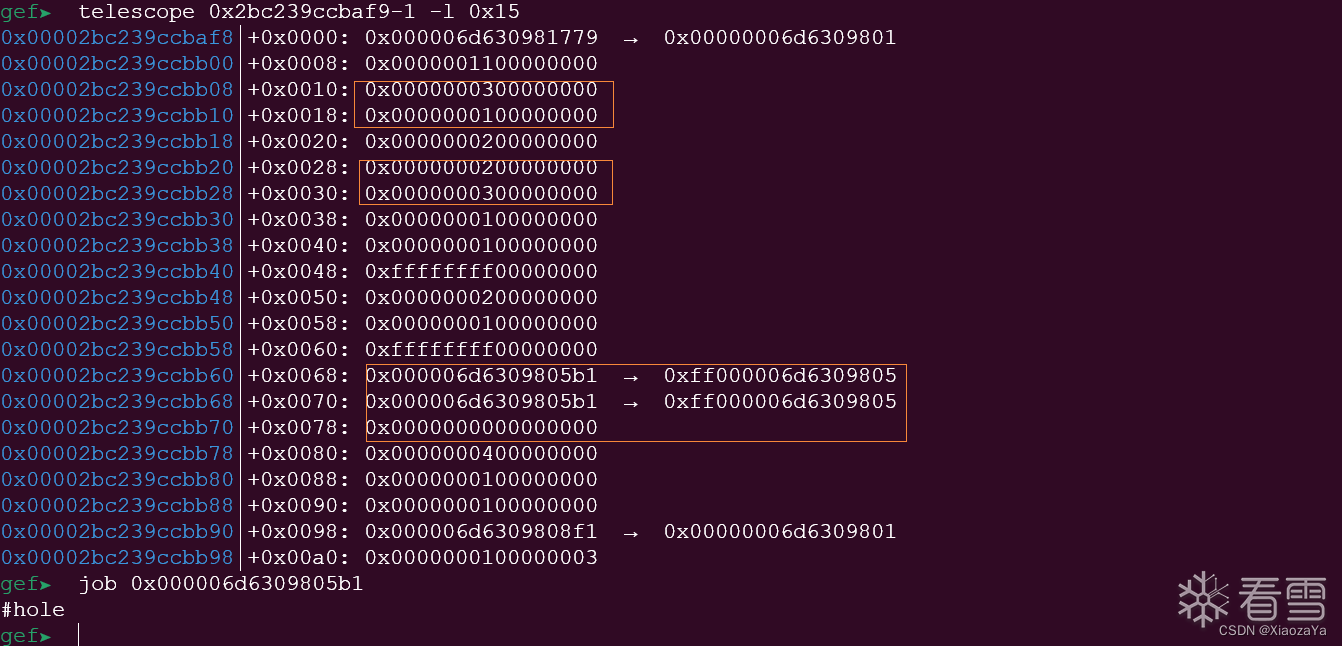Image resolution: width=1342 pixels, height=646 pixels.
Task: Click the value 0x0000001100000000 at offset +0x0008
Action: tap(481, 64)
